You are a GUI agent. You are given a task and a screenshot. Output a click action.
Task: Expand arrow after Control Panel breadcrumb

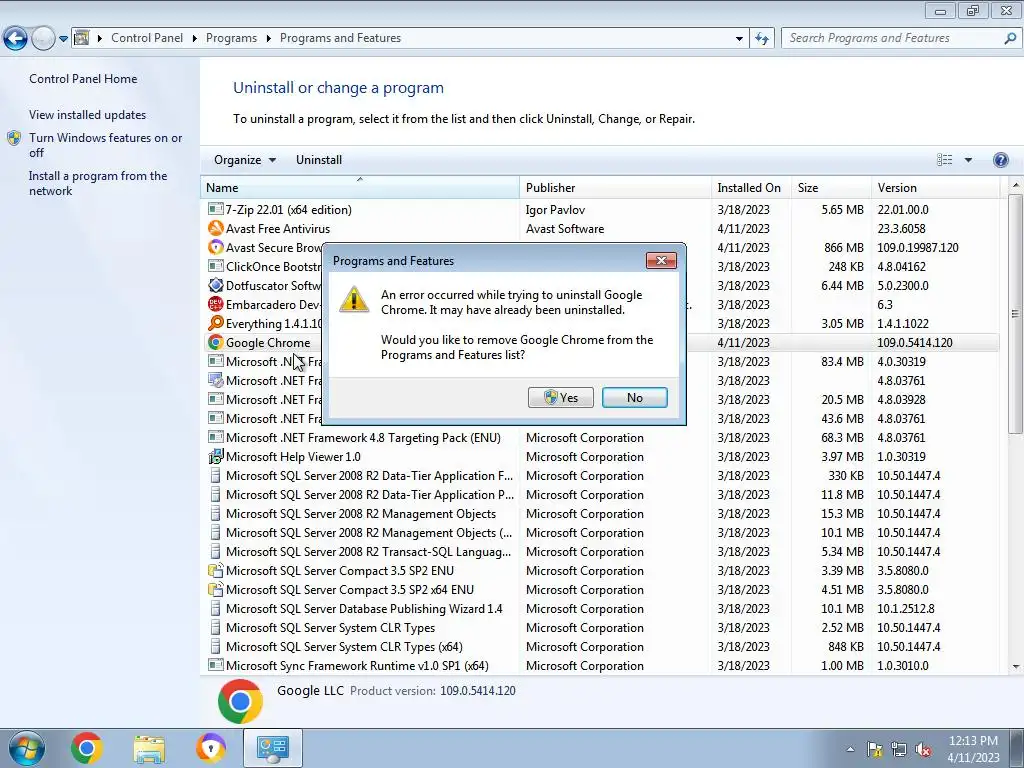point(195,38)
